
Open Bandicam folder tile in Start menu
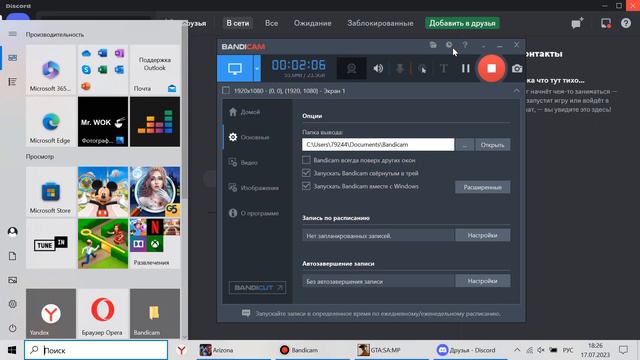[x=155, y=313]
